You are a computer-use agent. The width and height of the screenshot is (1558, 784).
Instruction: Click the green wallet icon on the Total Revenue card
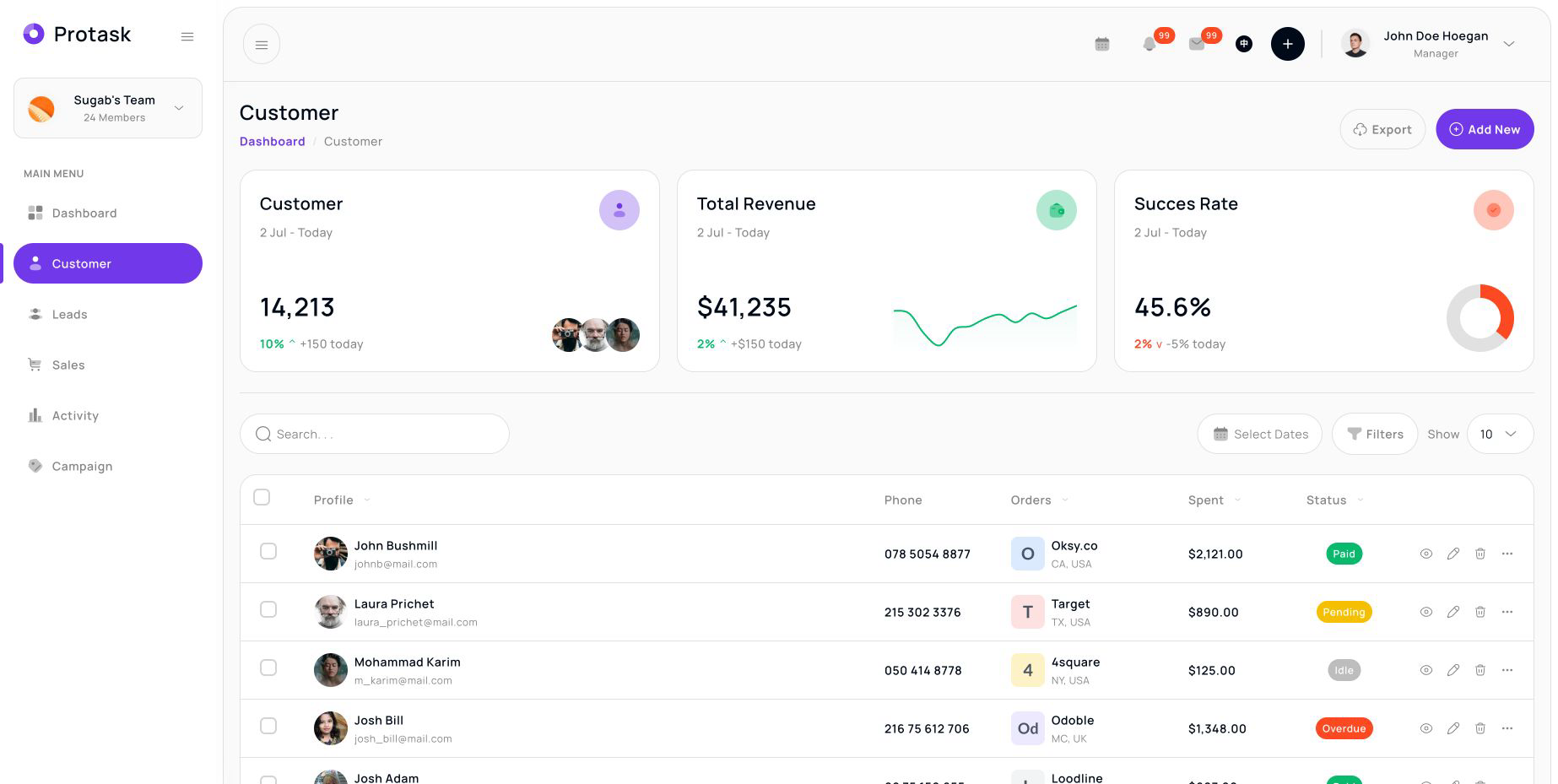click(x=1056, y=210)
